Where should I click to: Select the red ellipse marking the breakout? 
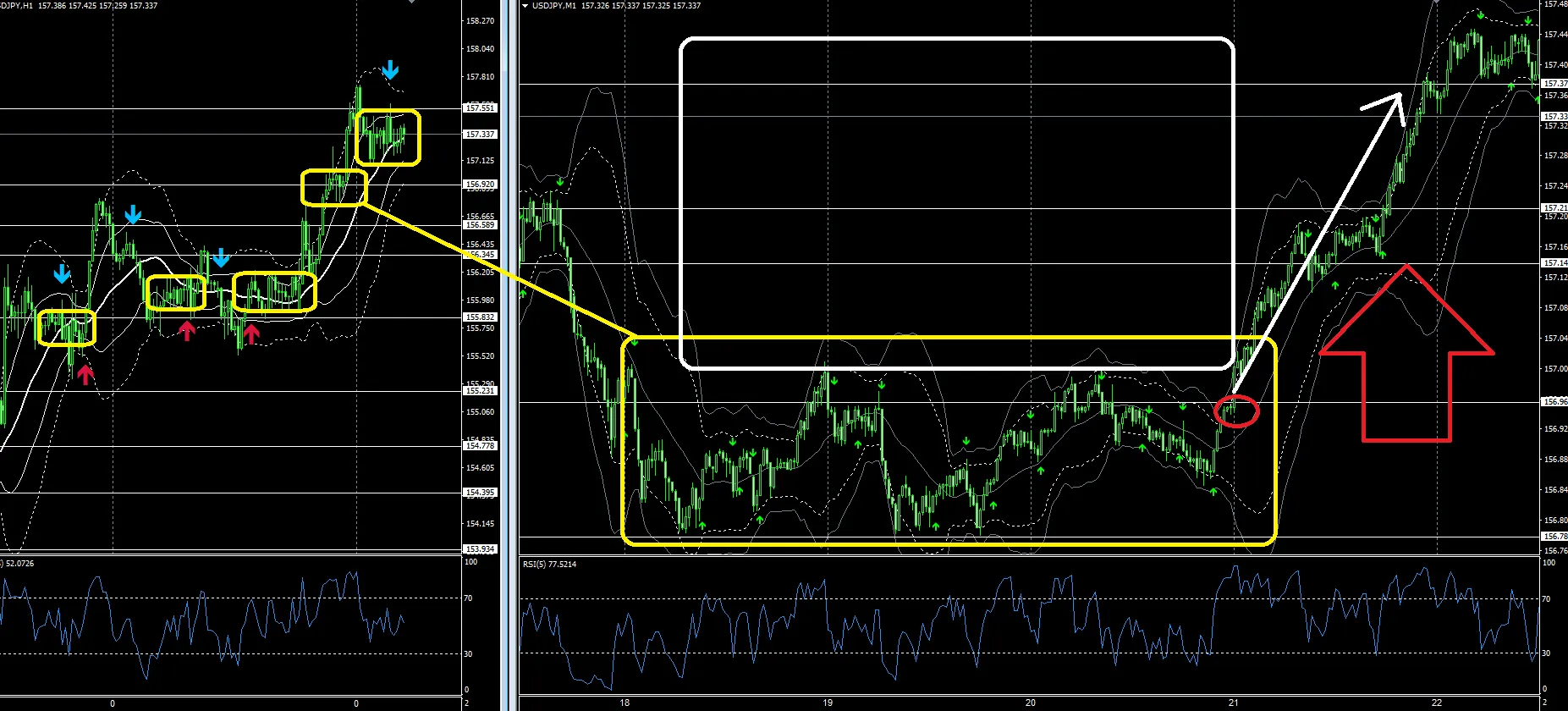pos(1236,411)
